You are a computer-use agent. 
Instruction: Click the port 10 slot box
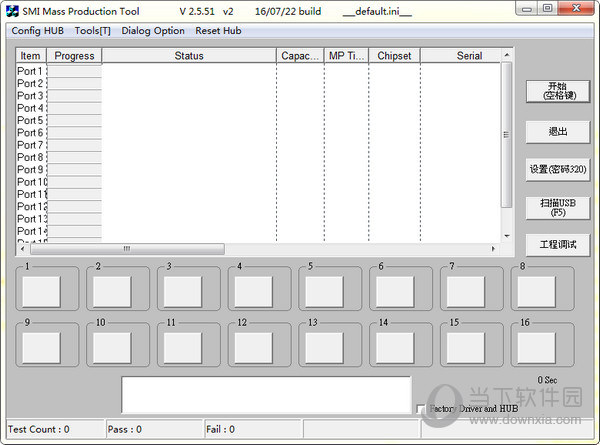pyautogui.click(x=112, y=348)
